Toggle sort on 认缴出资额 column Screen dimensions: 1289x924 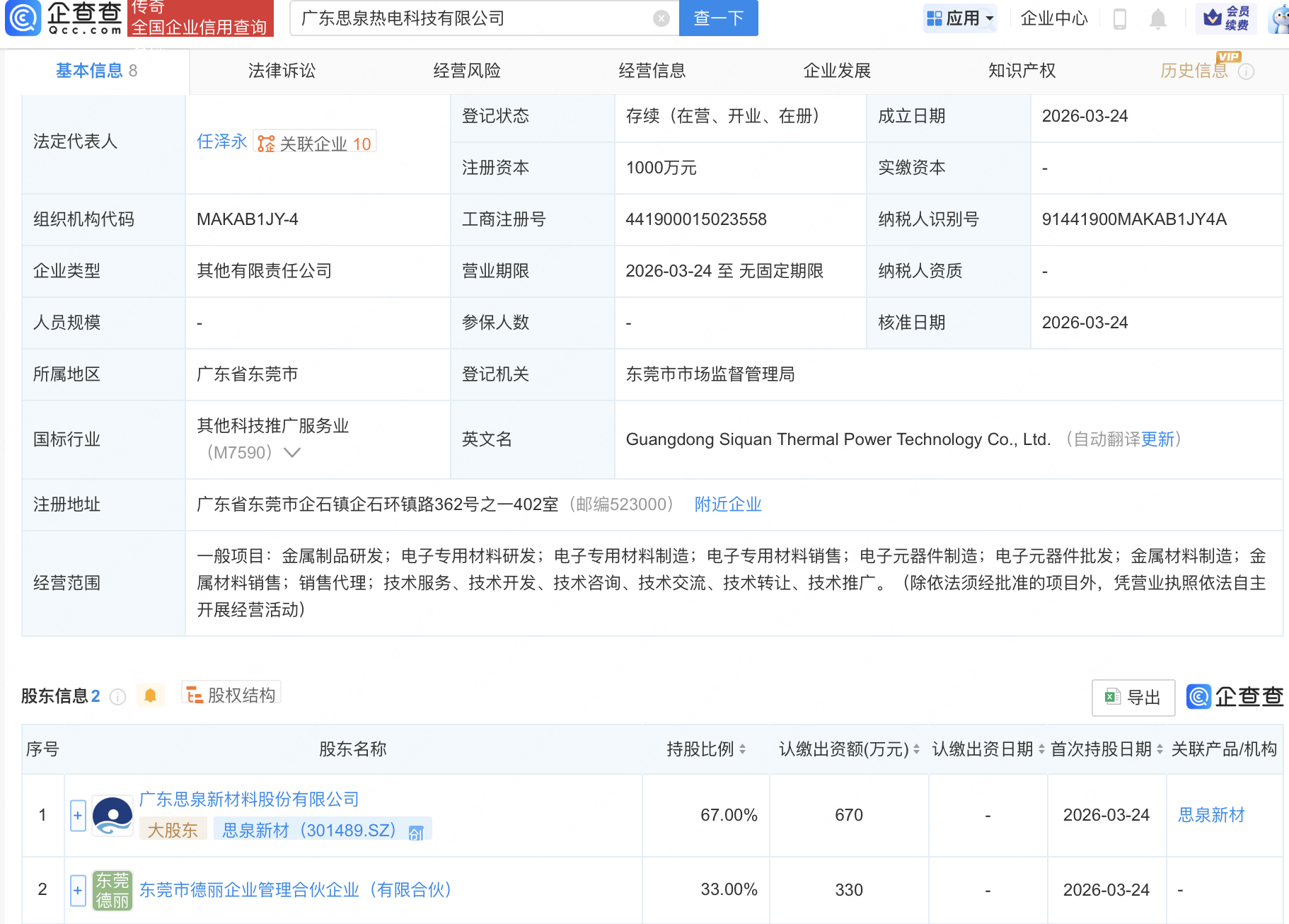917,749
